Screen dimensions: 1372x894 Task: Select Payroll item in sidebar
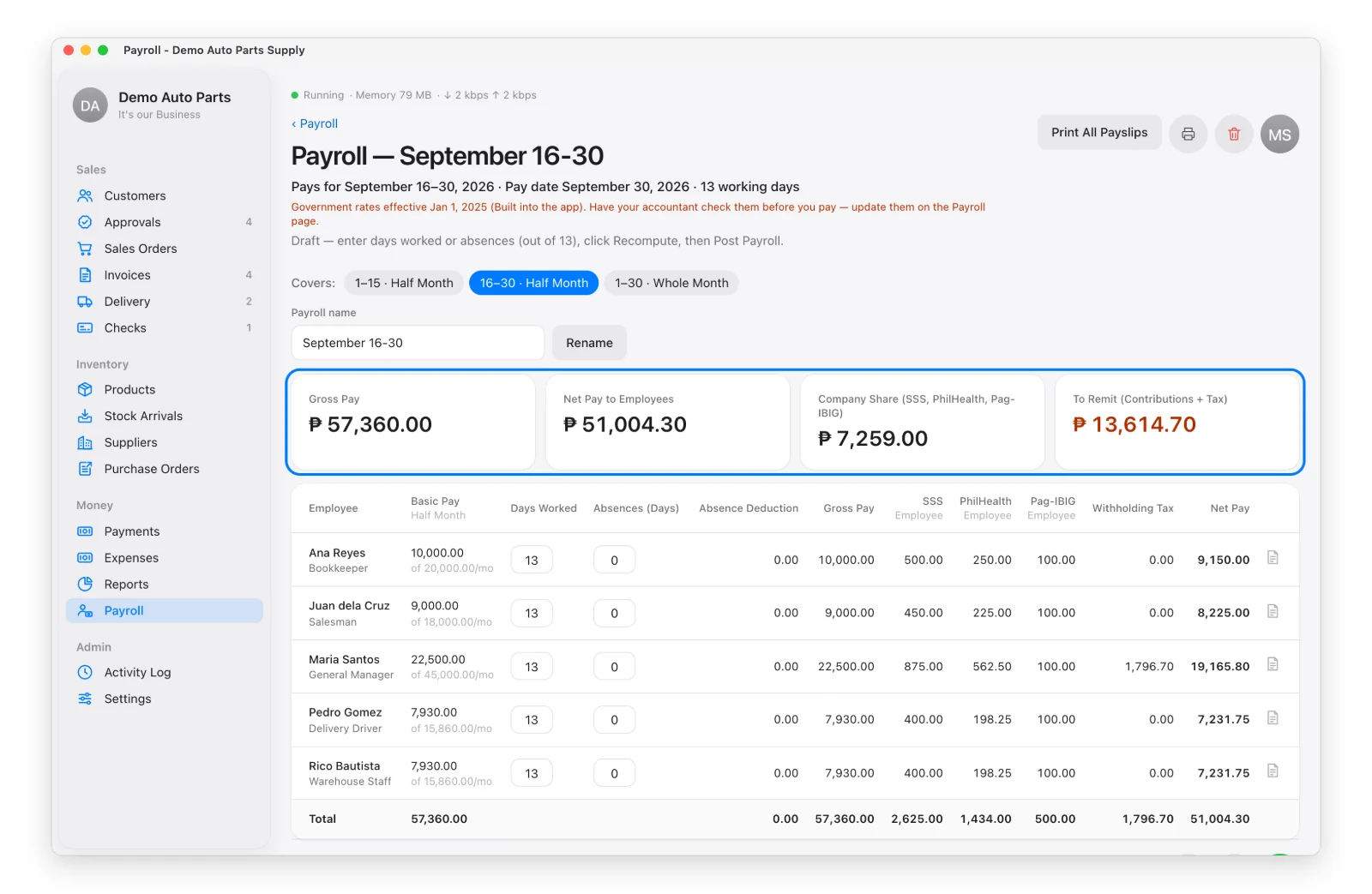[164, 611]
